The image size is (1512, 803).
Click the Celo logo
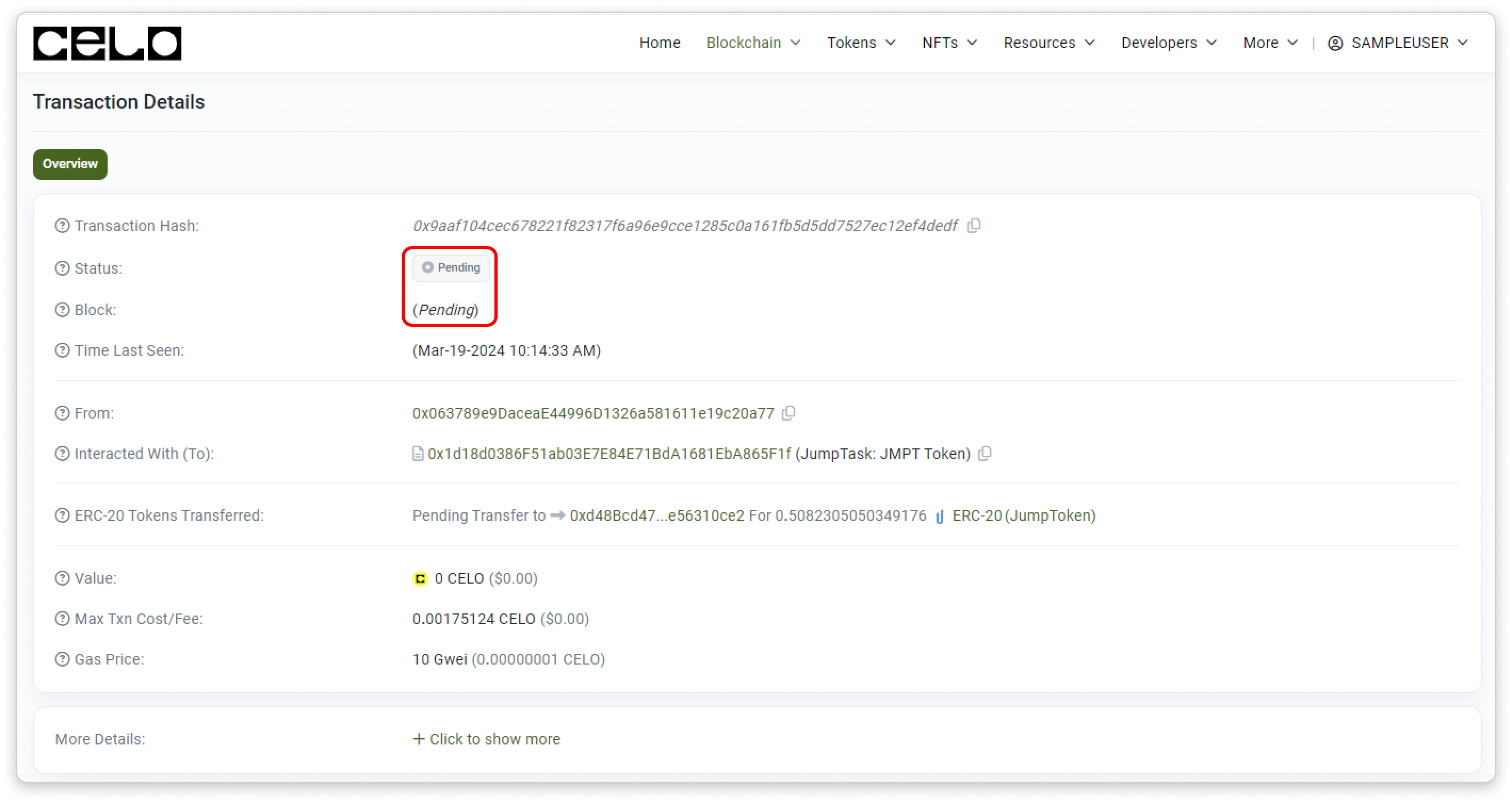pyautogui.click(x=108, y=44)
